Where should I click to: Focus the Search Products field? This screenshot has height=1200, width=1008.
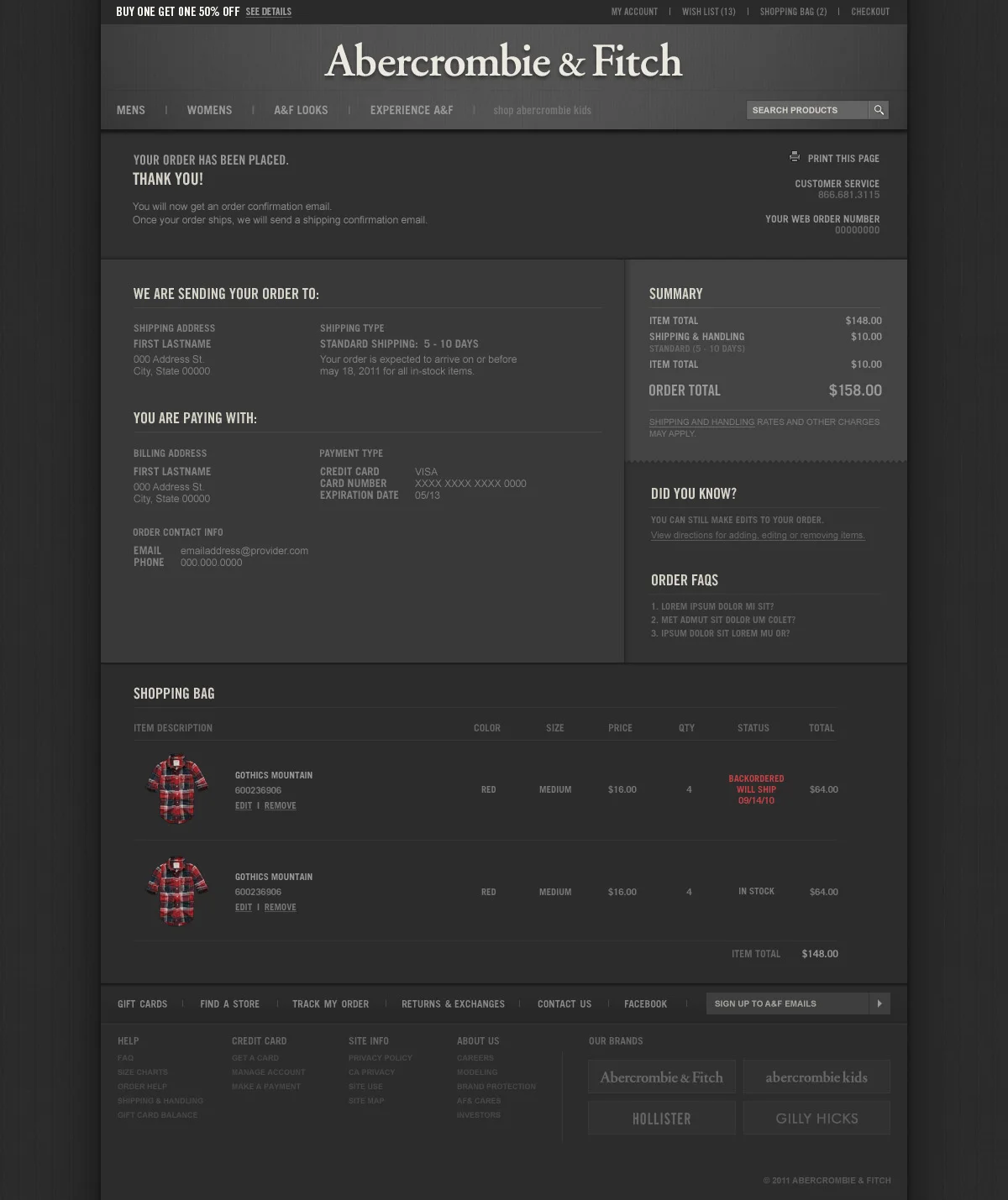click(807, 110)
